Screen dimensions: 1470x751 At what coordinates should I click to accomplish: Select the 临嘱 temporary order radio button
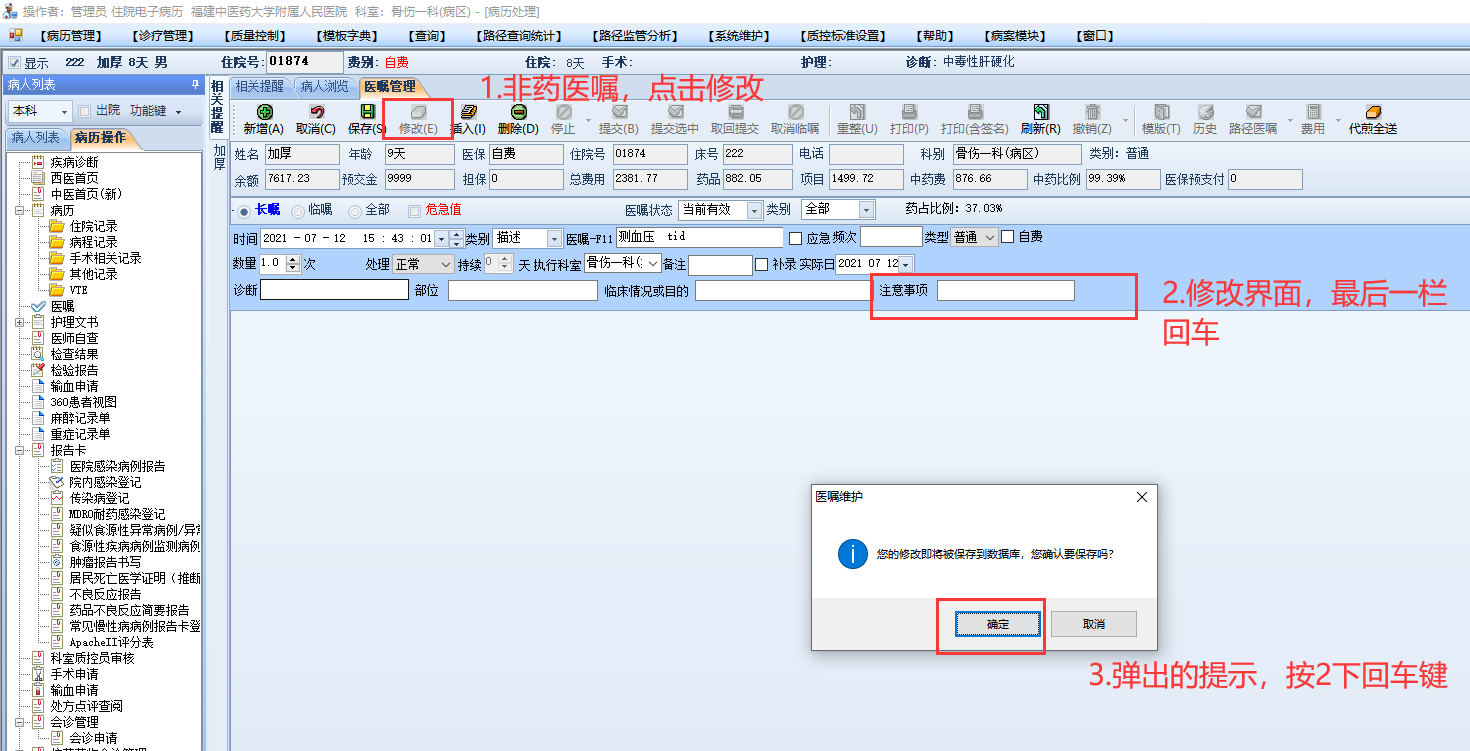pyautogui.click(x=298, y=211)
